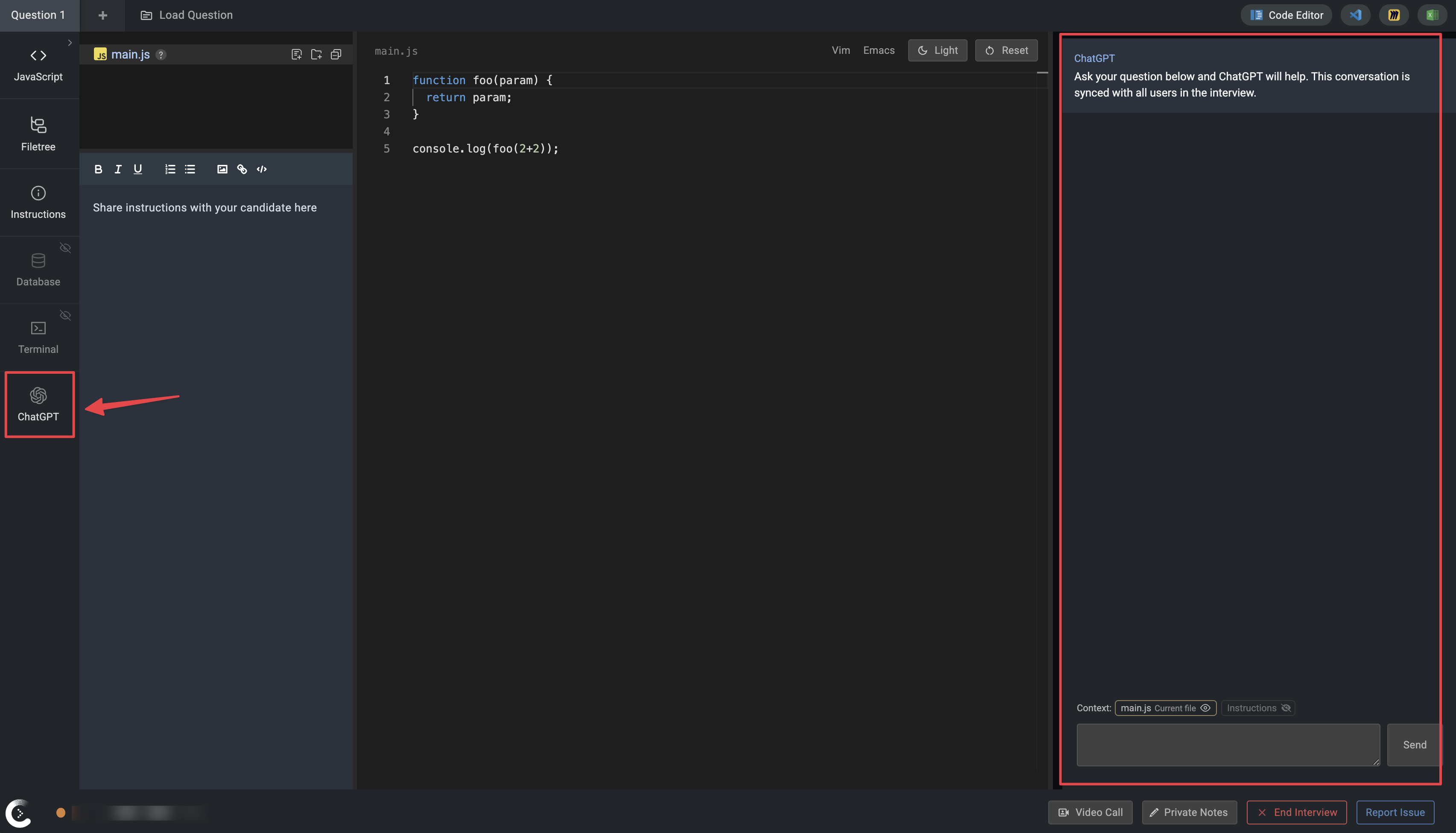
Task: Switch to the VS Code environment icon
Action: [1355, 15]
